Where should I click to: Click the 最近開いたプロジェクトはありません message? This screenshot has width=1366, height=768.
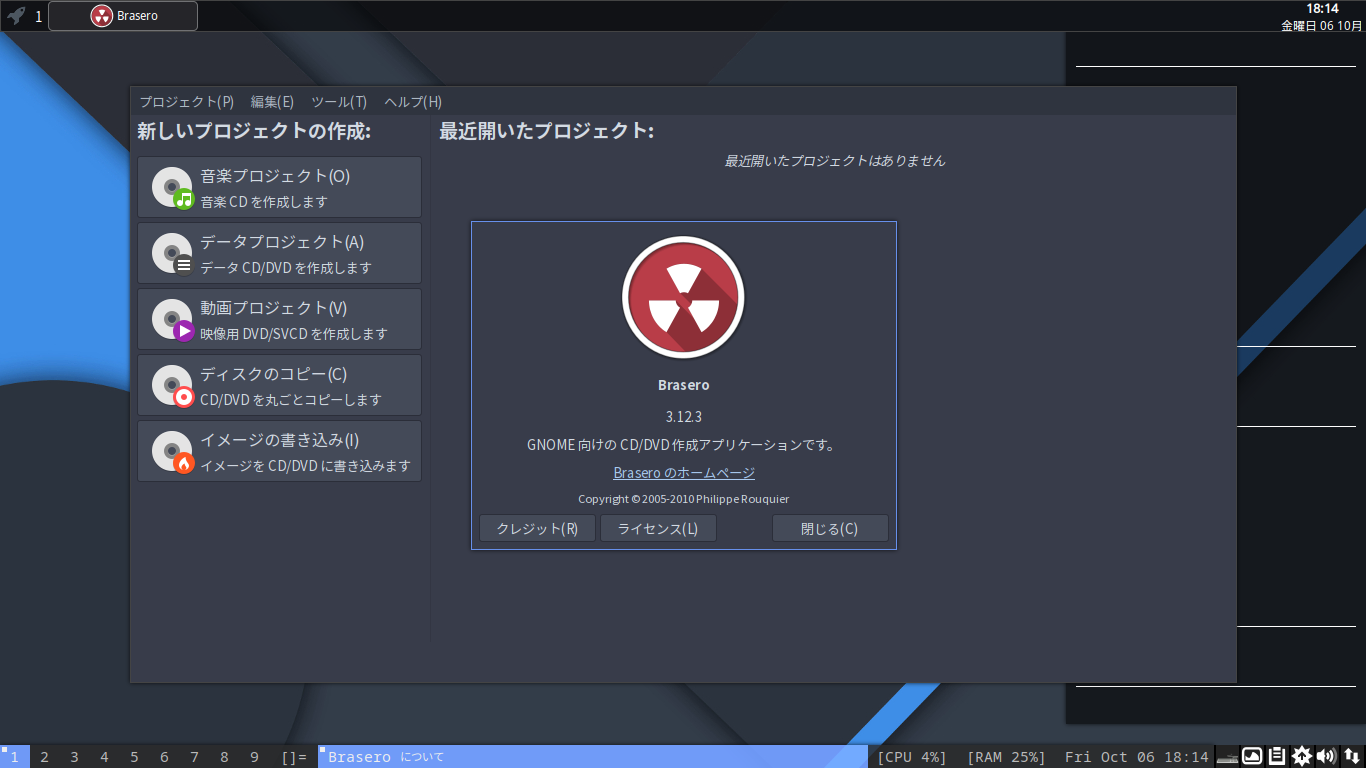(835, 160)
